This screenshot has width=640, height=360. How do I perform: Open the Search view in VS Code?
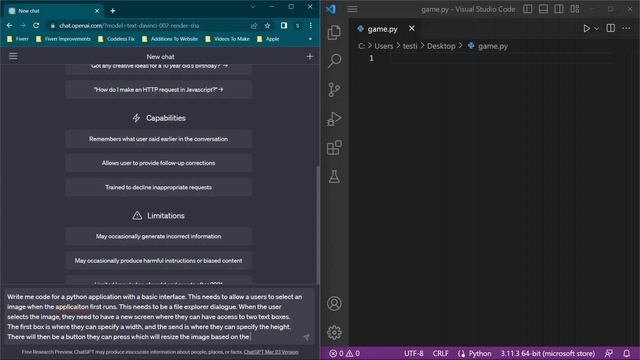click(x=334, y=61)
